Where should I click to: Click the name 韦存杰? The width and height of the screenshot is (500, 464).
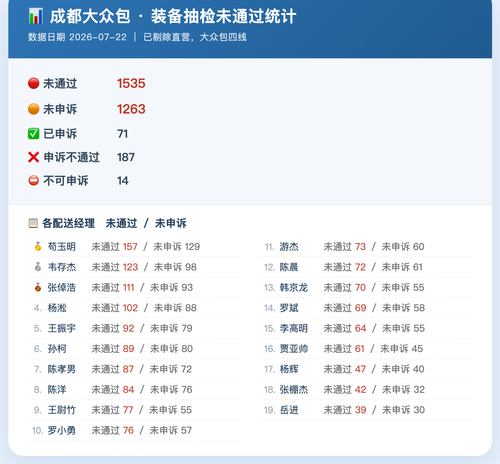(62, 267)
